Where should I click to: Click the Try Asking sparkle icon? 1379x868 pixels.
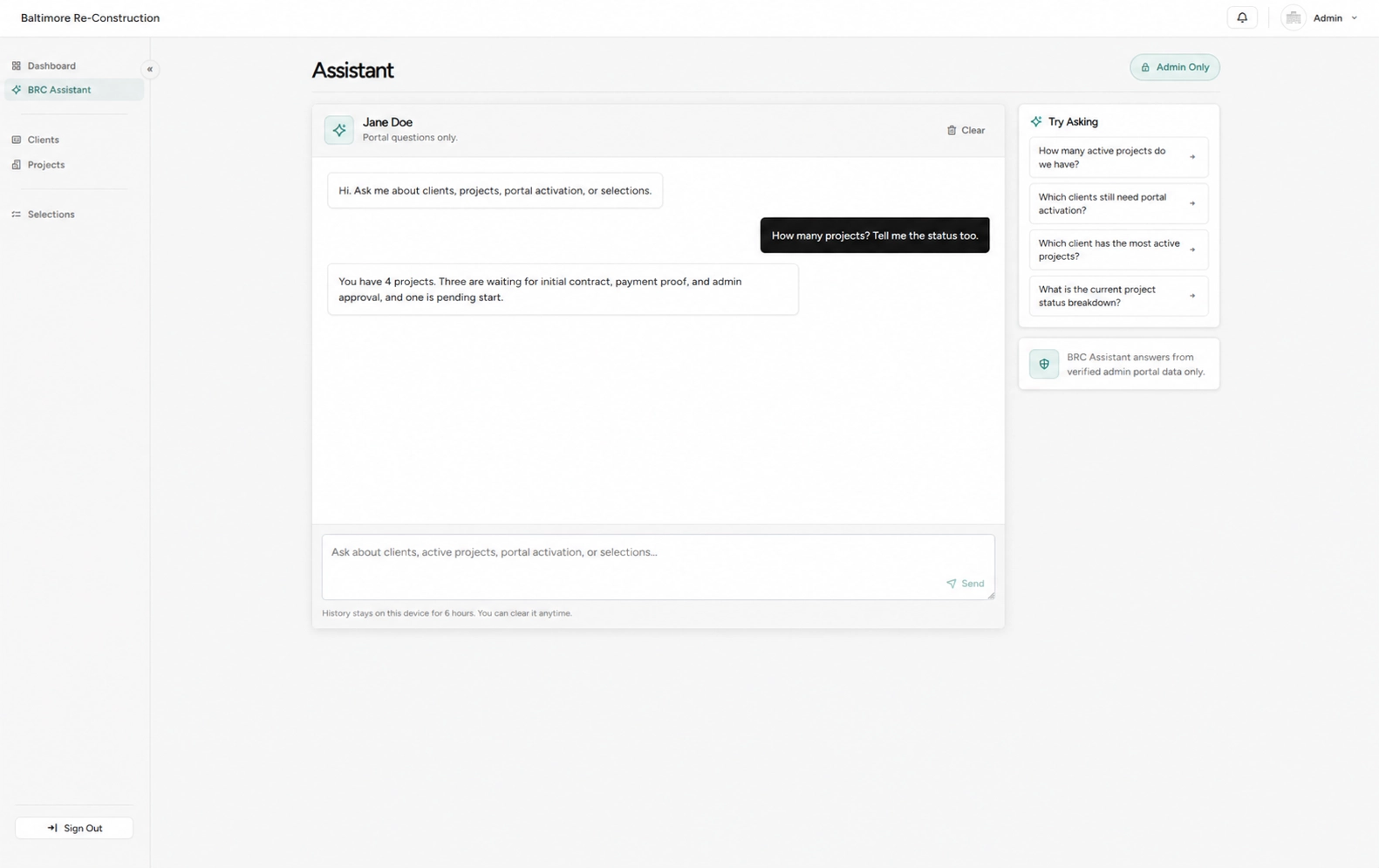(x=1036, y=122)
